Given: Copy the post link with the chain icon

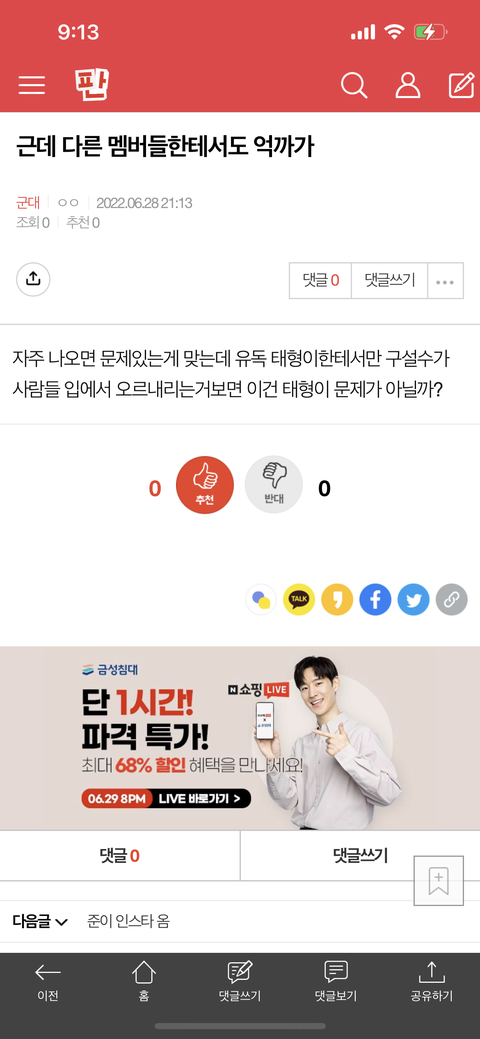Looking at the screenshot, I should [451, 600].
